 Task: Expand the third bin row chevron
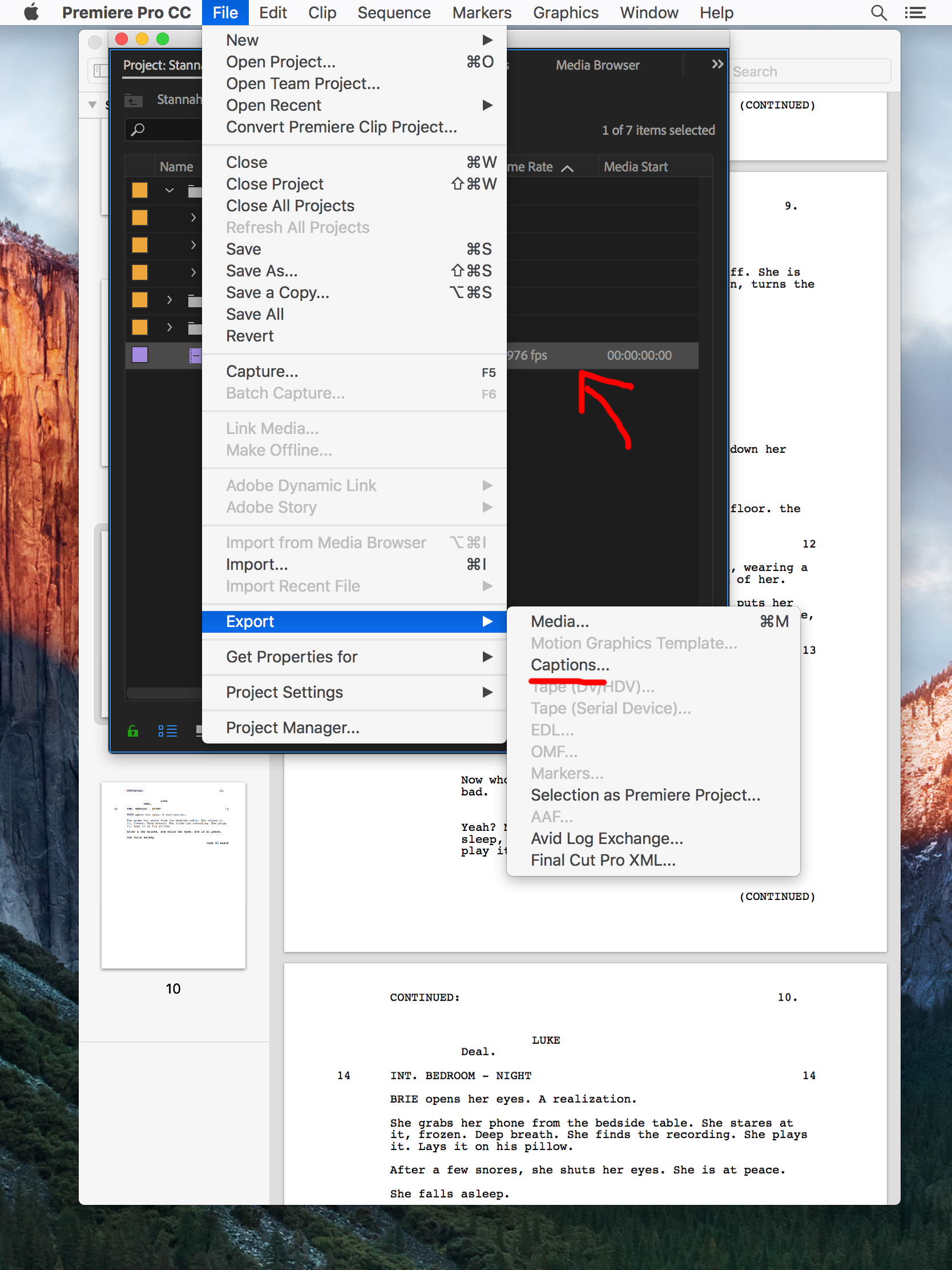(x=193, y=245)
